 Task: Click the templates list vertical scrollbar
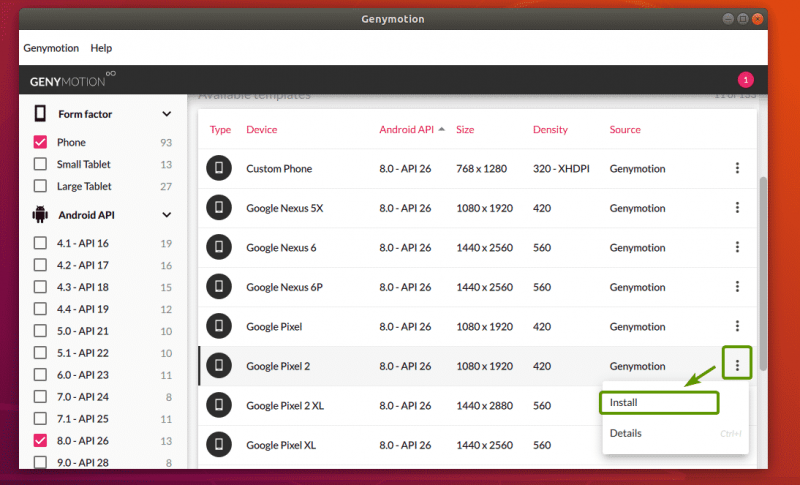[763, 273]
